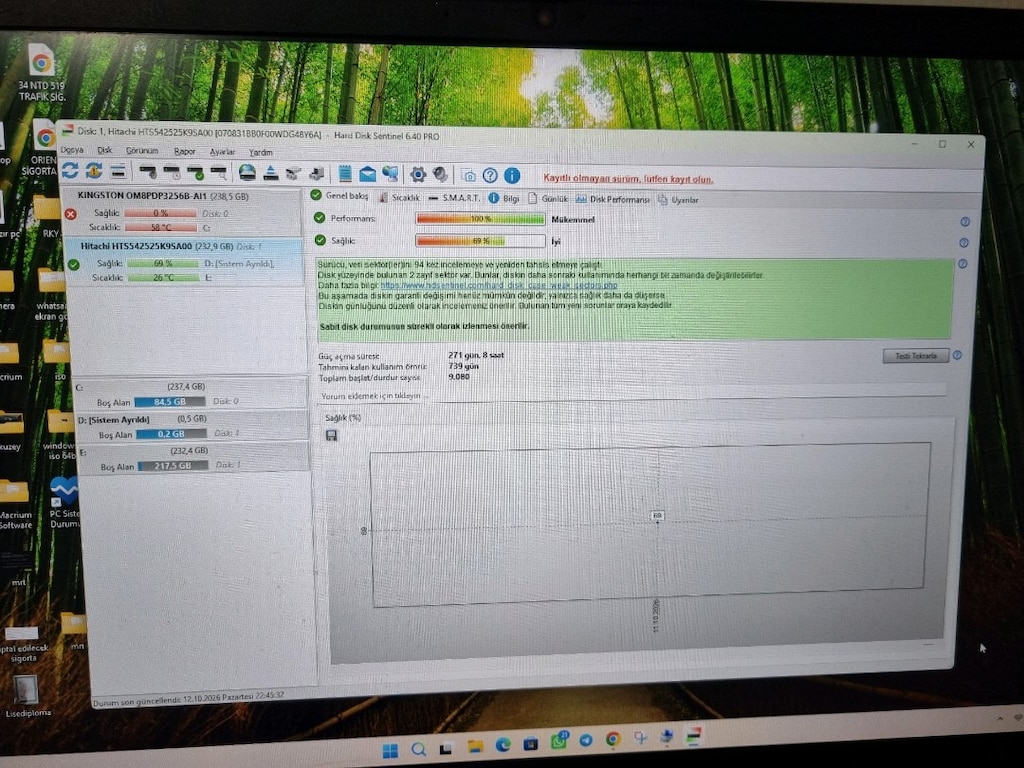Click the 'Yorum eklemek için tıklayın' comment field

tap(632, 395)
